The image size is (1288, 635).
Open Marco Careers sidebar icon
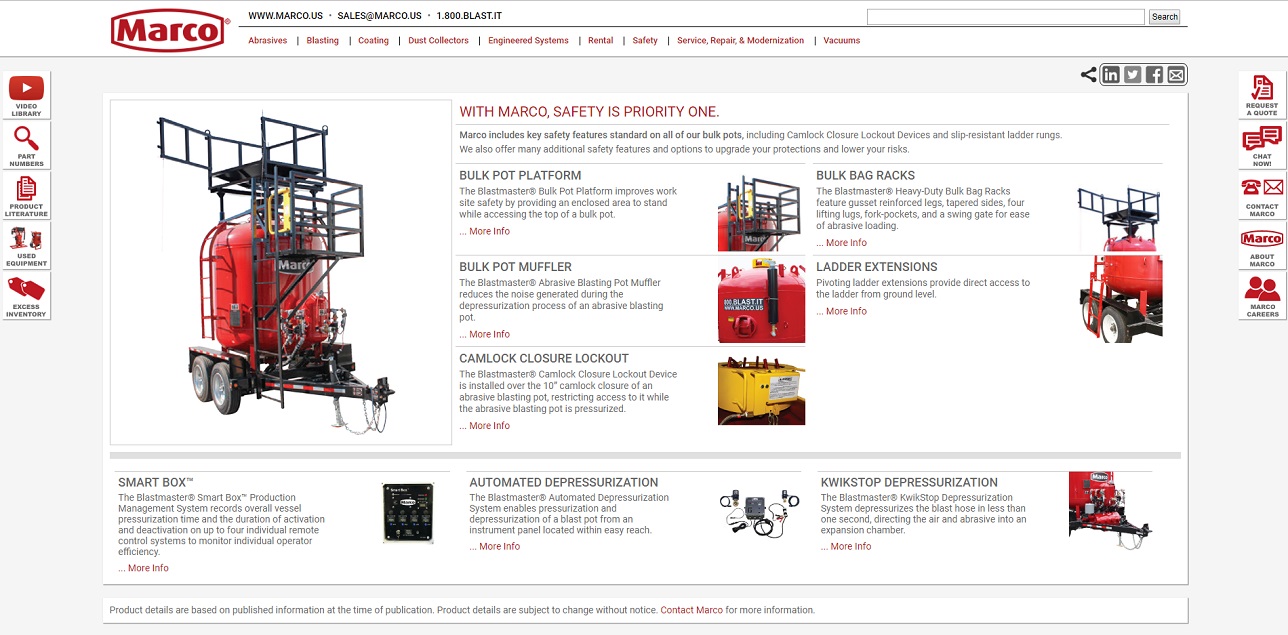pos(1261,296)
